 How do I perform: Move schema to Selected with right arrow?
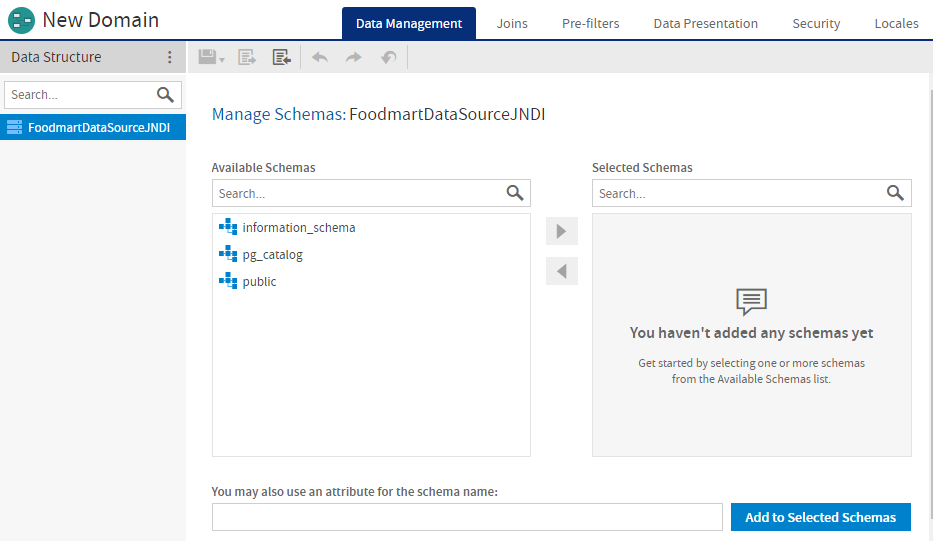click(562, 231)
